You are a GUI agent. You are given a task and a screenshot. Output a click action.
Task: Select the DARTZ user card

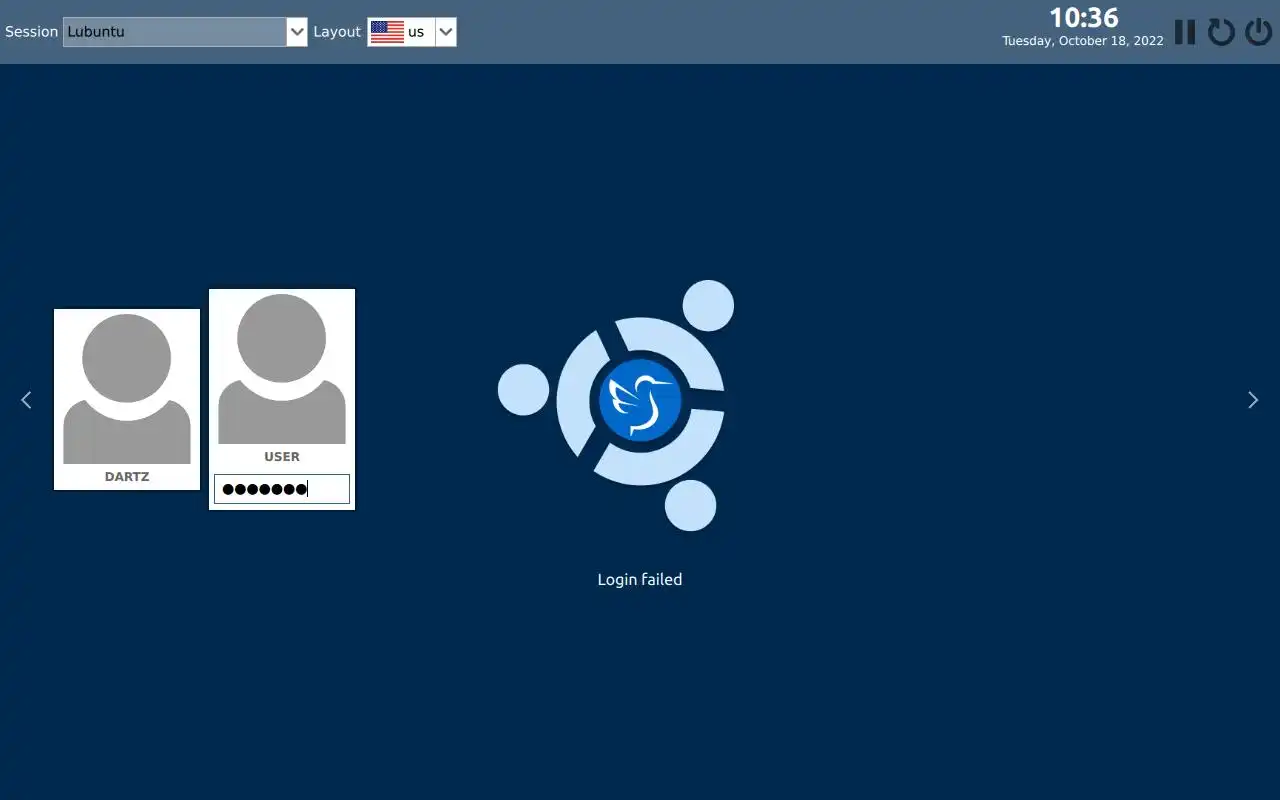point(127,399)
